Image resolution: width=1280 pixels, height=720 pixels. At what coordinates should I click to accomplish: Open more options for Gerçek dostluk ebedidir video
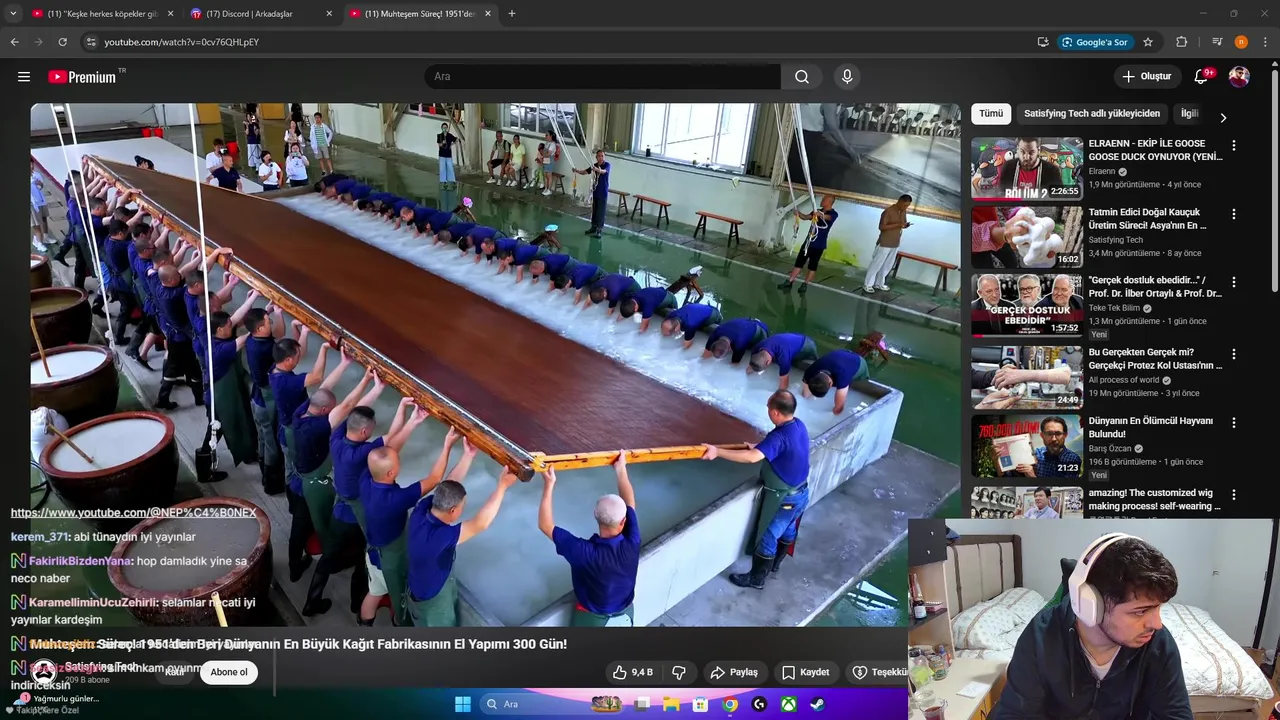click(1233, 282)
